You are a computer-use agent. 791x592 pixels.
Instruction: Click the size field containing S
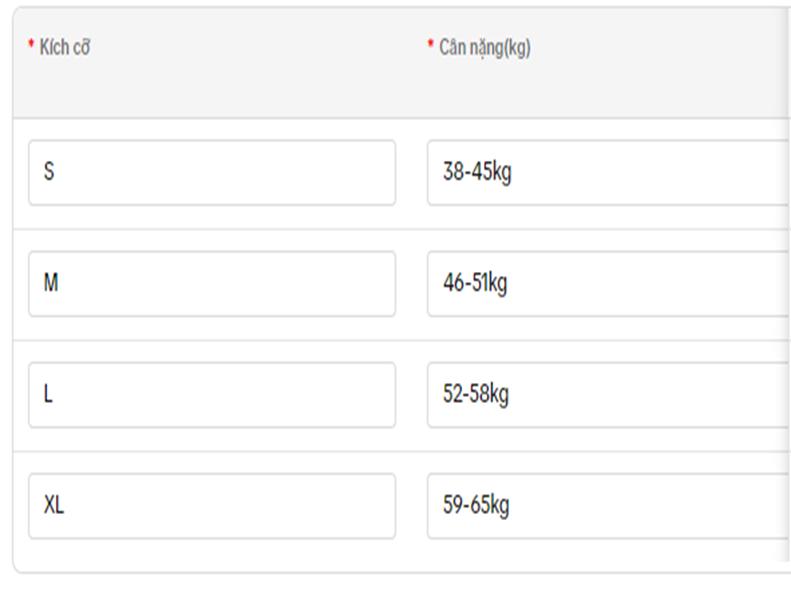[212, 172]
